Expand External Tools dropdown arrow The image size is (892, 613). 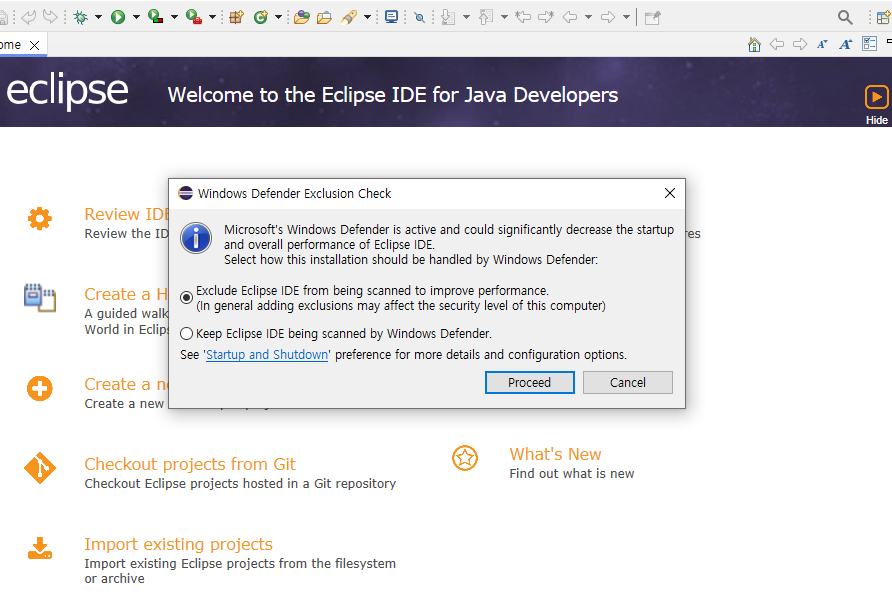212,17
